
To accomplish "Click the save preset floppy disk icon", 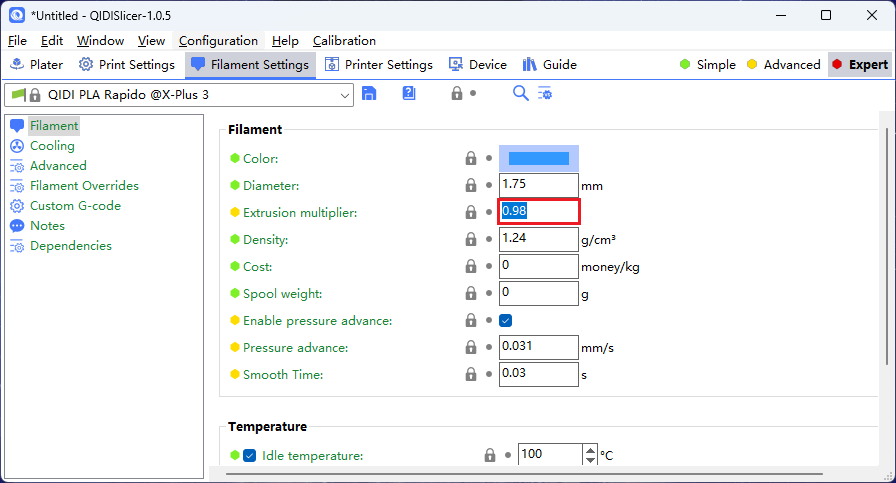I will point(369,93).
